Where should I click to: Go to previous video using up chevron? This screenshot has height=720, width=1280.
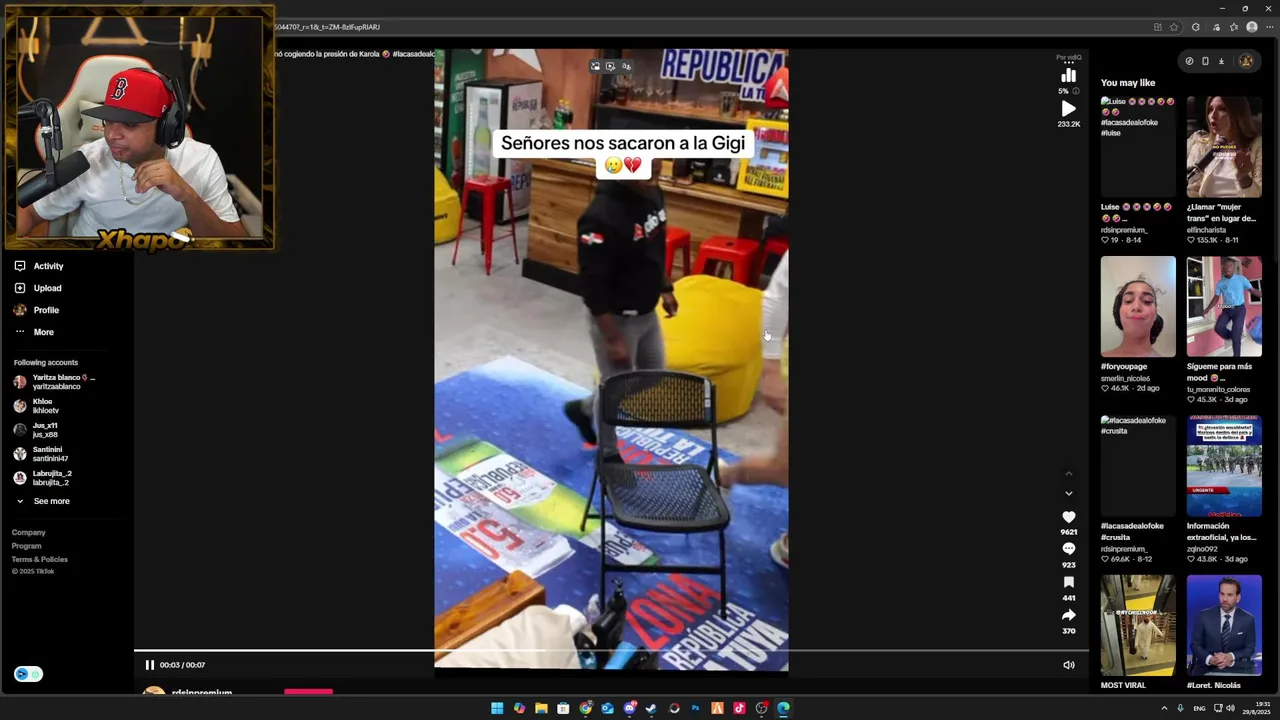(x=1068, y=474)
